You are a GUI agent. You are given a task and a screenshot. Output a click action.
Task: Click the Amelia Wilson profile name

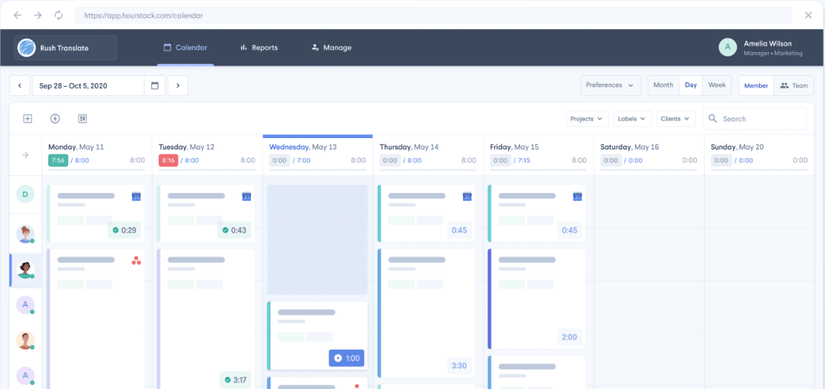767,44
